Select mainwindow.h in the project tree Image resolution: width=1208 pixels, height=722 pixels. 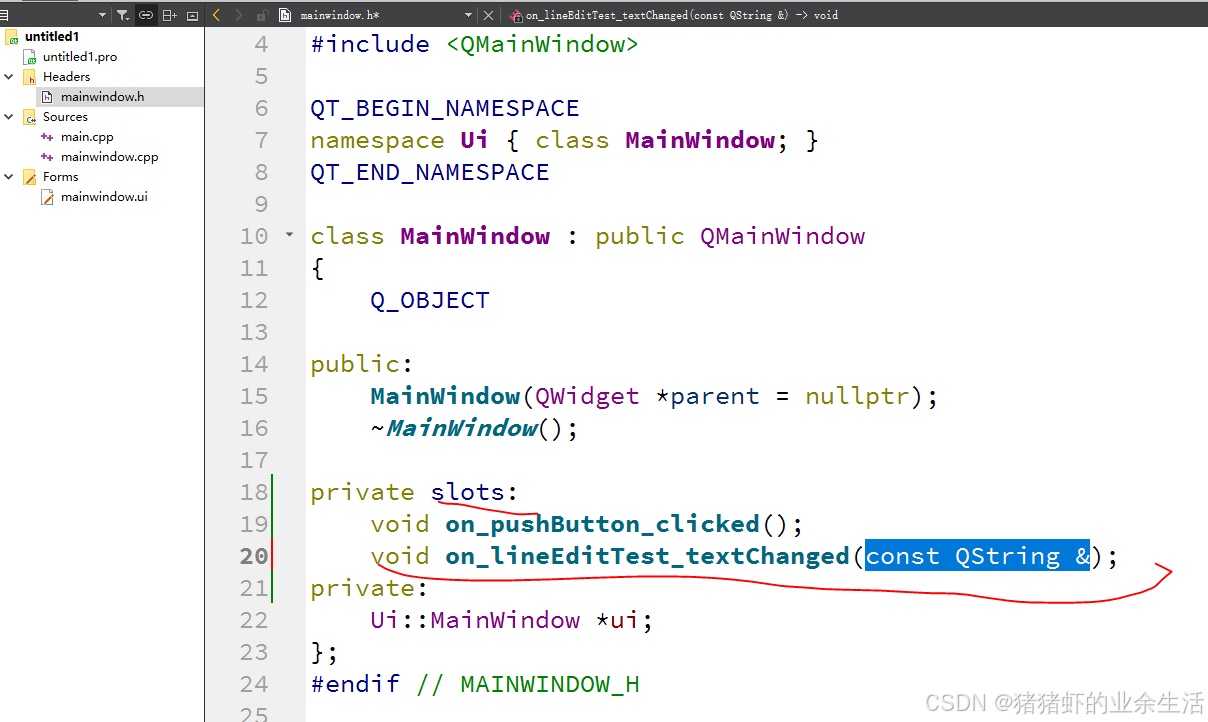coord(102,97)
